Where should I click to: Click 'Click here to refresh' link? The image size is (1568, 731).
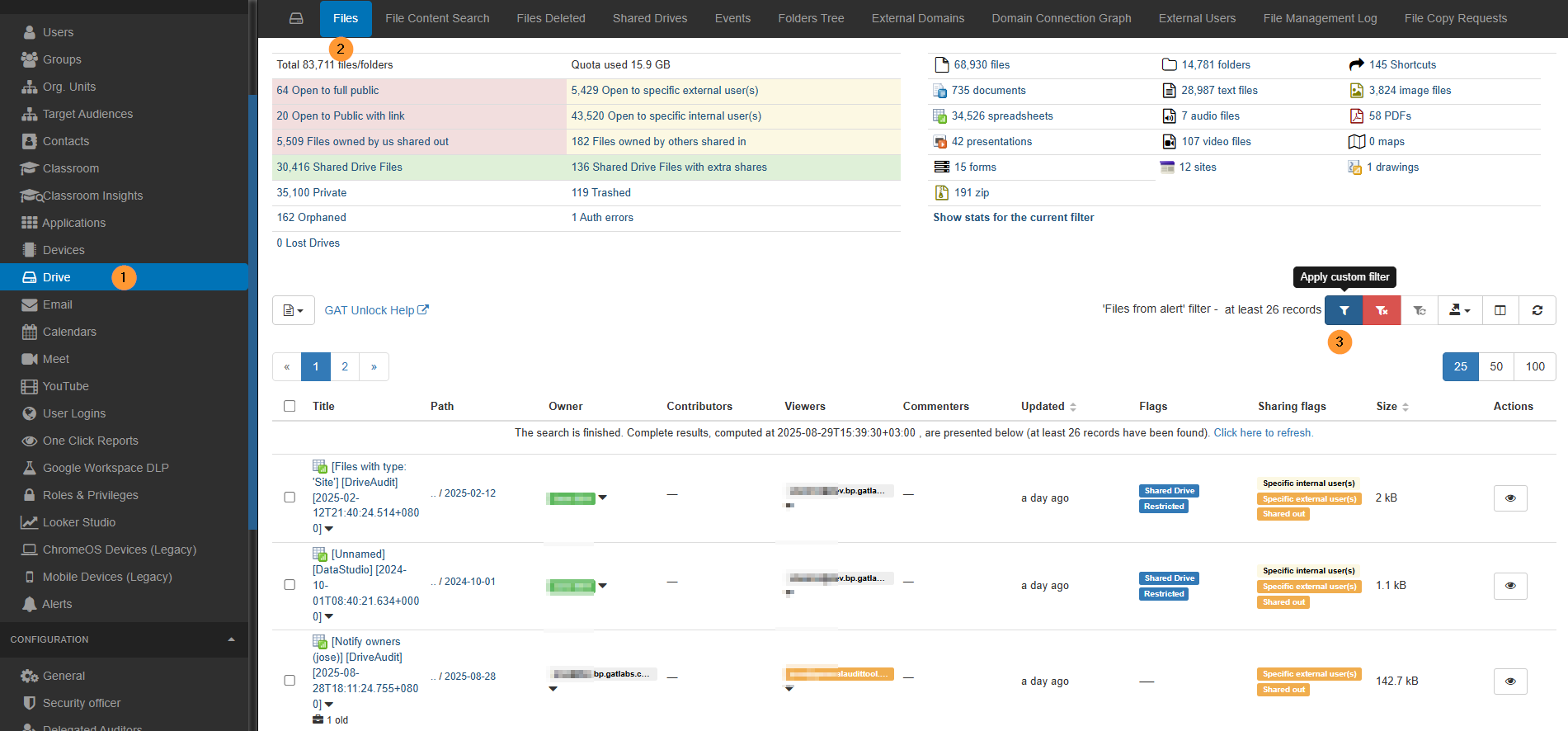click(x=1263, y=432)
